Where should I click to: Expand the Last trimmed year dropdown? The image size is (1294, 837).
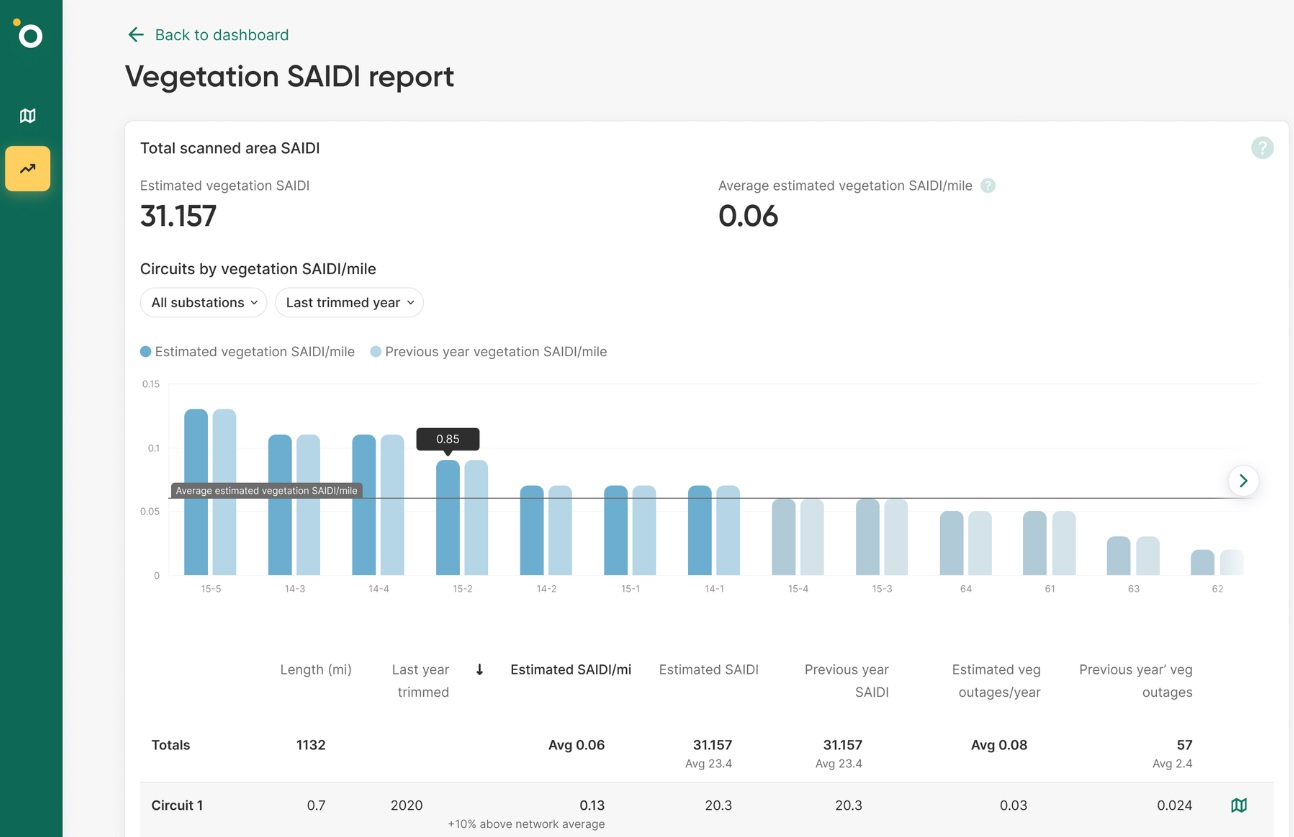click(349, 303)
